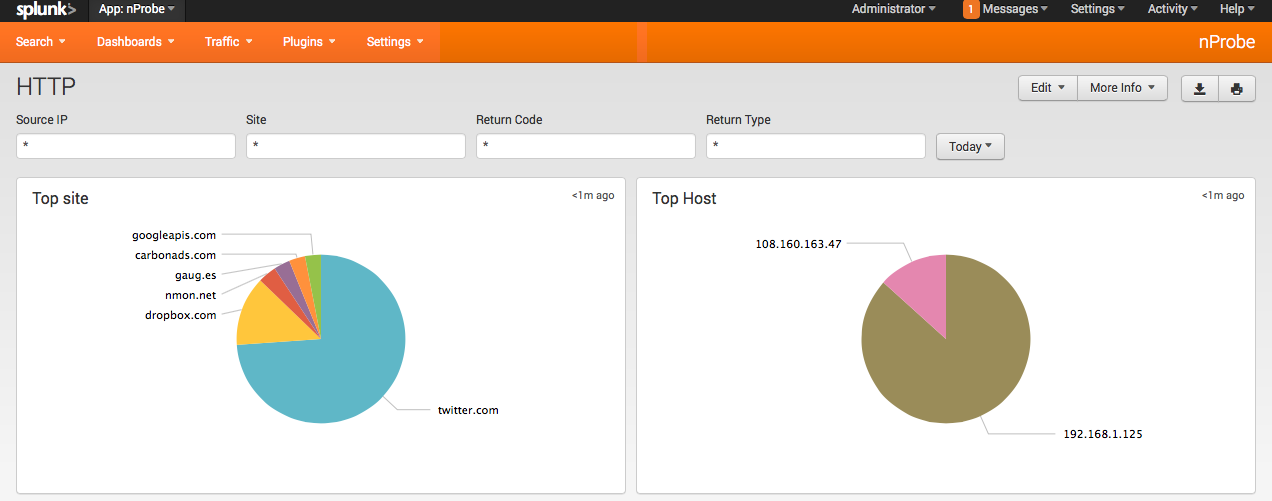This screenshot has height=501, width=1272.
Task: Open the top-bar Settings menu
Action: coord(1097,9)
